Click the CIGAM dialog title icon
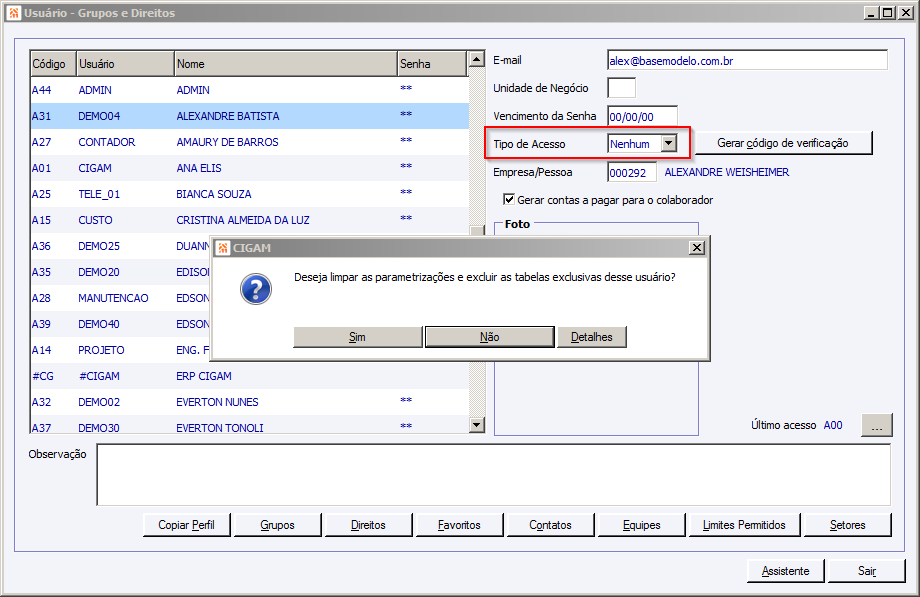 point(223,248)
